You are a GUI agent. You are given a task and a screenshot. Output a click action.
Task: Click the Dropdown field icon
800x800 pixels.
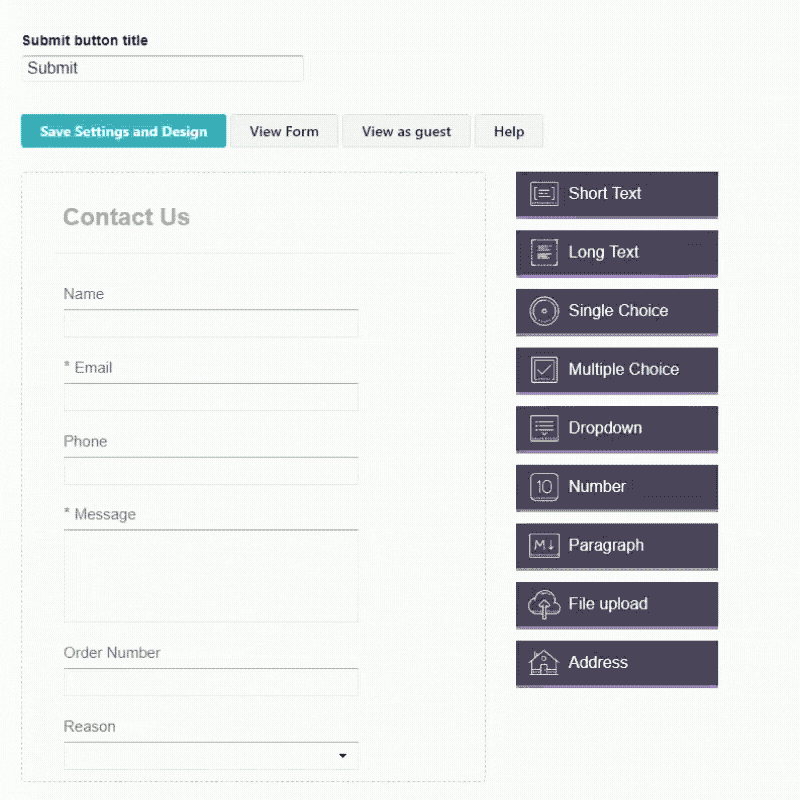click(544, 428)
